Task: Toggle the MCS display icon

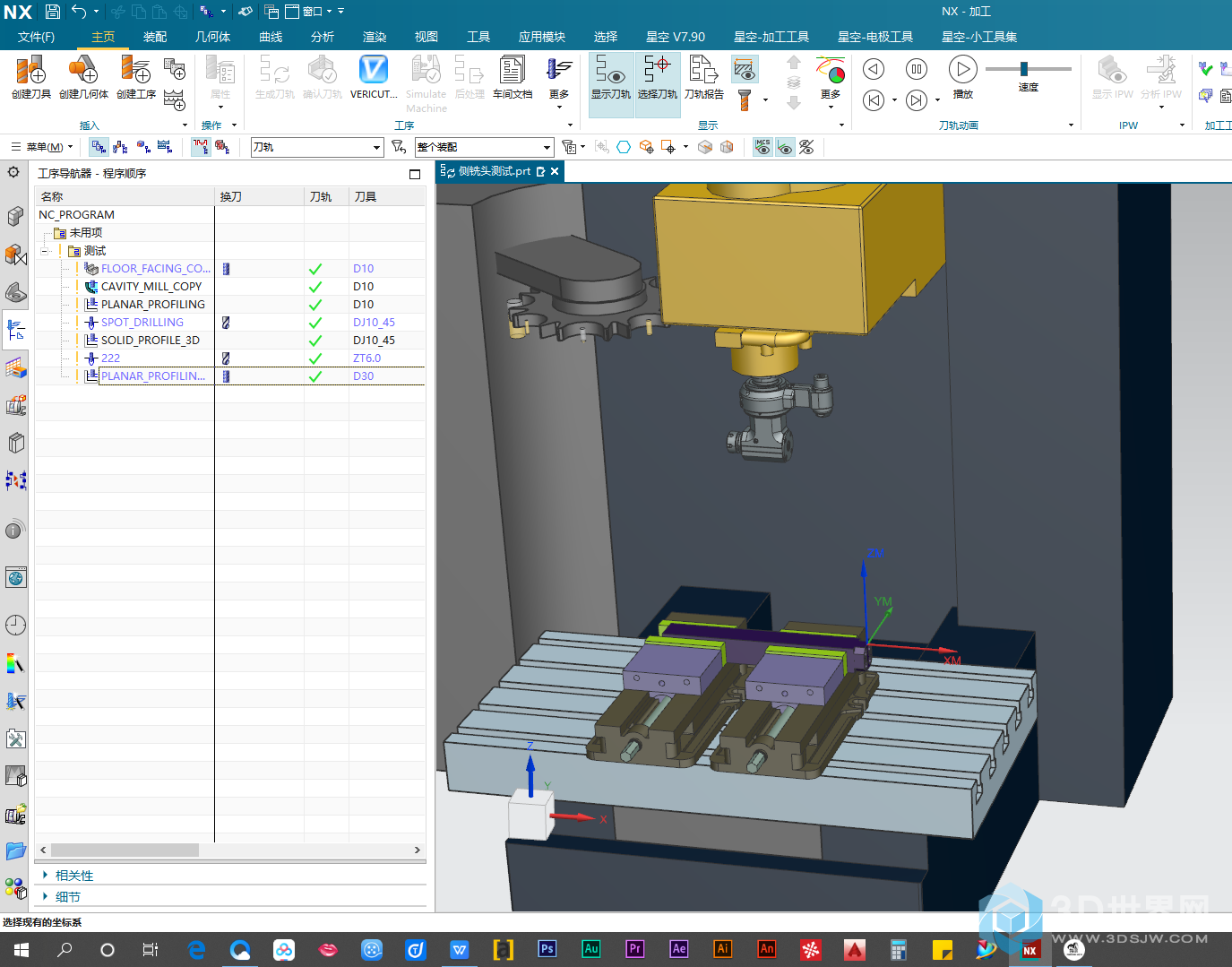Action: 762,147
